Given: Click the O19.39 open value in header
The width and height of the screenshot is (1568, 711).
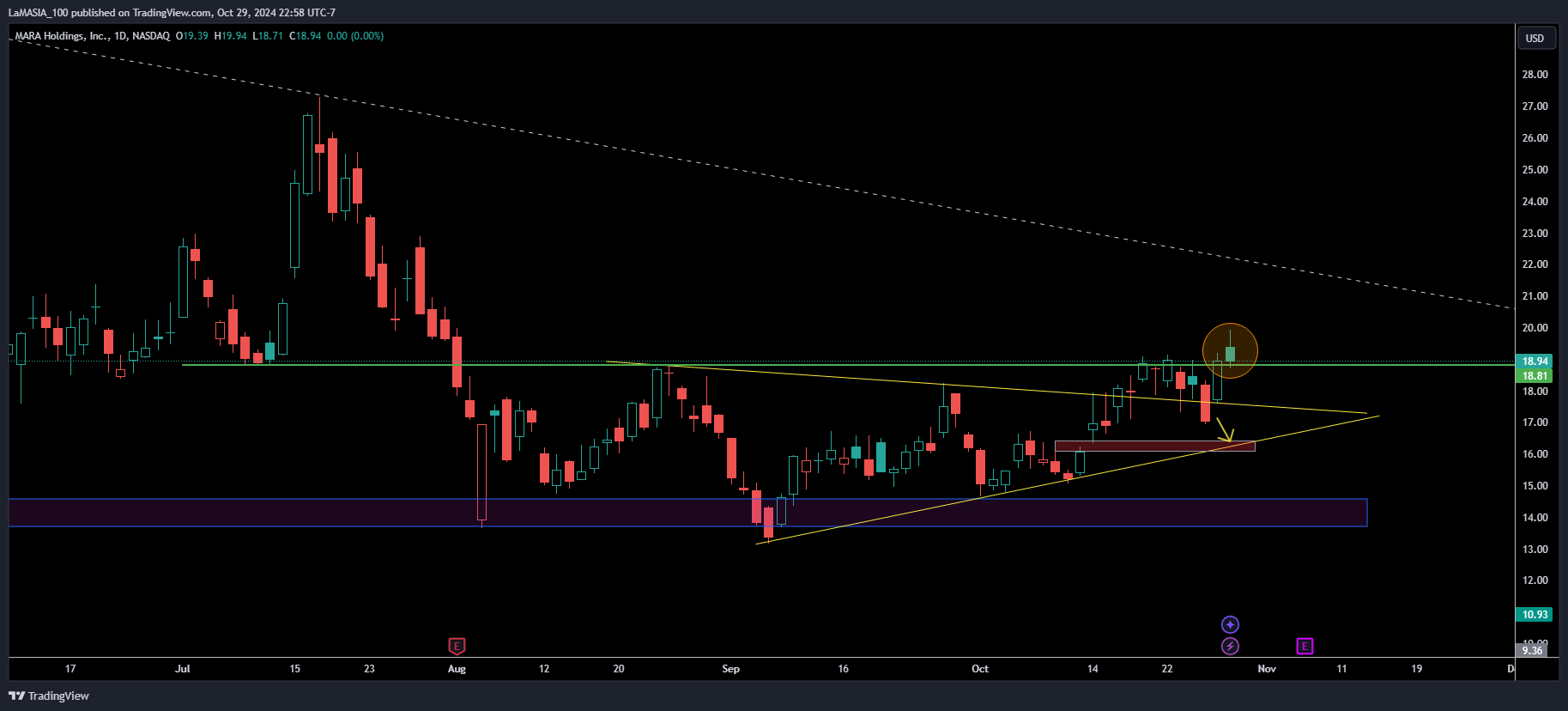Looking at the screenshot, I should pyautogui.click(x=192, y=36).
